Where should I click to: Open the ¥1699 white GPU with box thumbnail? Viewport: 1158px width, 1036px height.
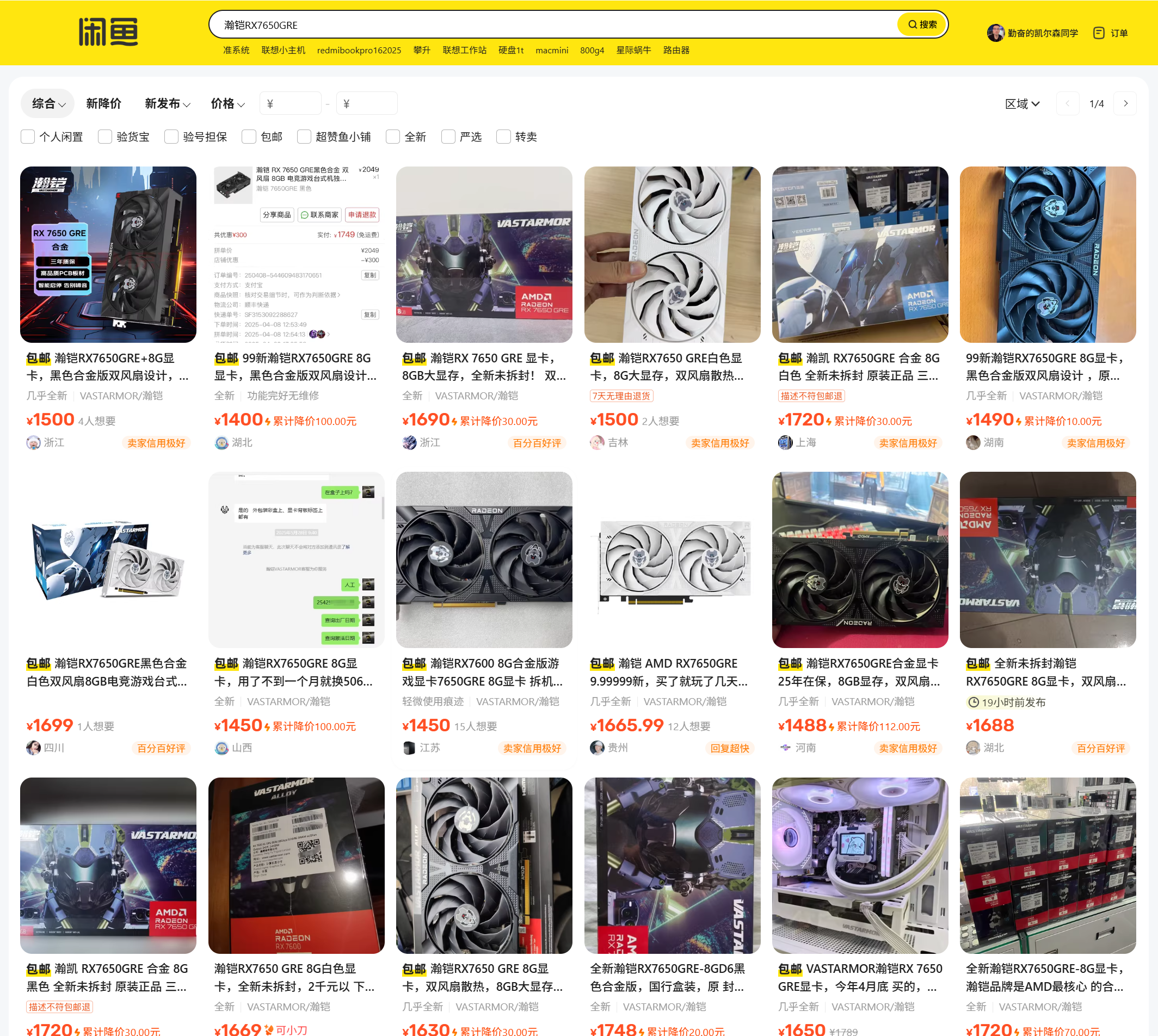108,560
